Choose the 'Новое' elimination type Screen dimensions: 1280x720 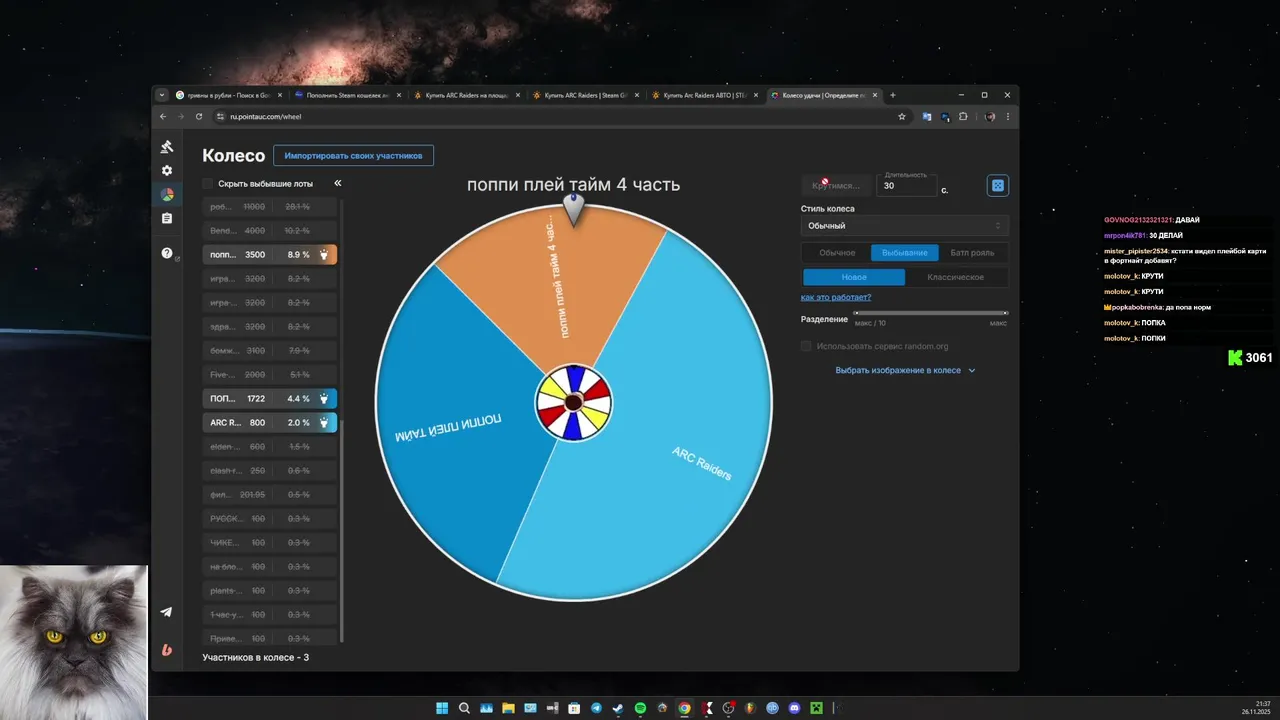tap(854, 277)
